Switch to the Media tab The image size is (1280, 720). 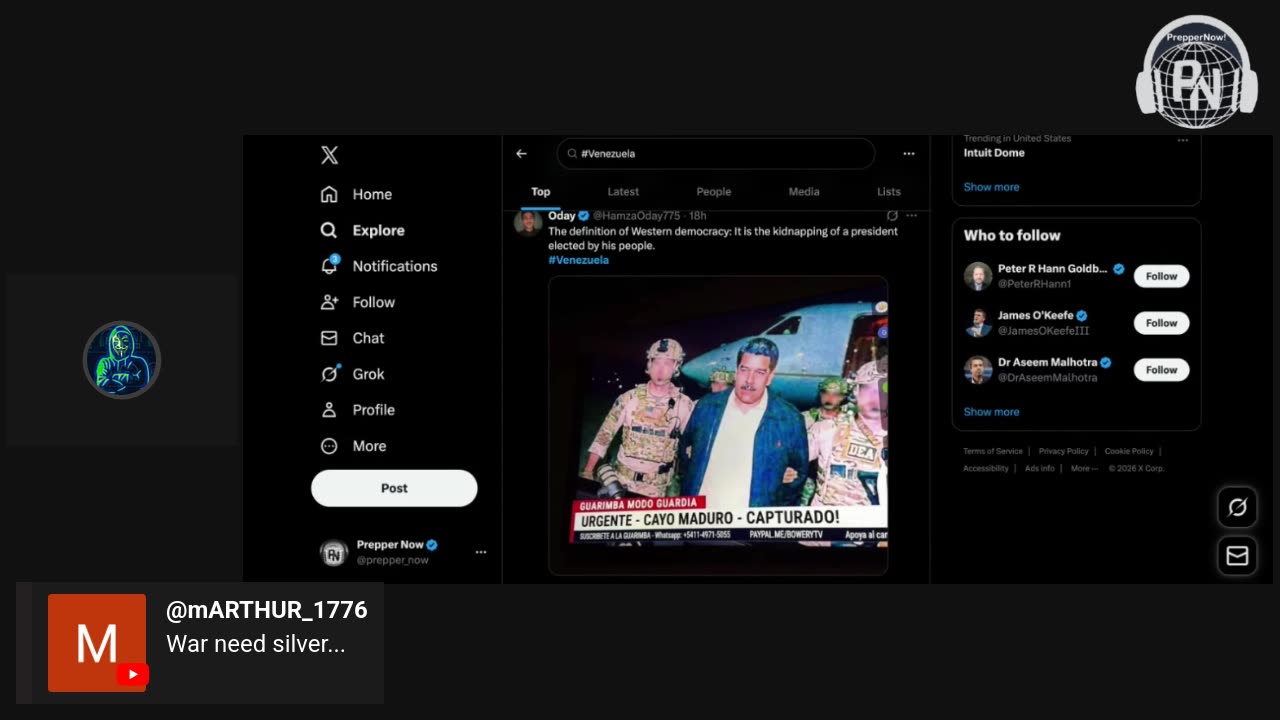pos(804,192)
